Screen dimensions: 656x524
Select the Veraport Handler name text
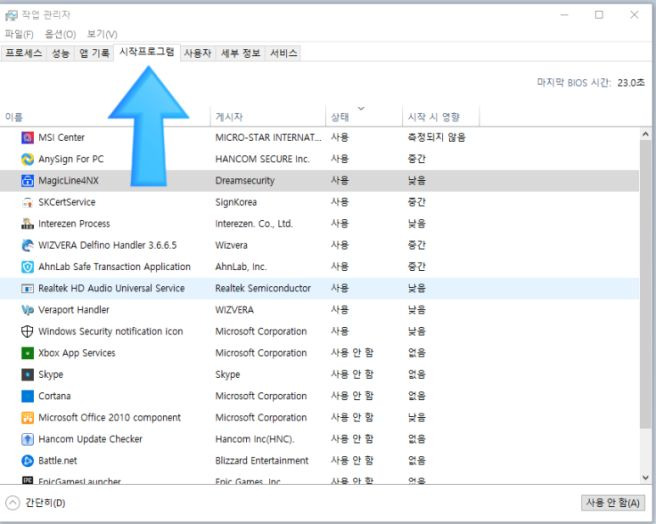tap(74, 310)
